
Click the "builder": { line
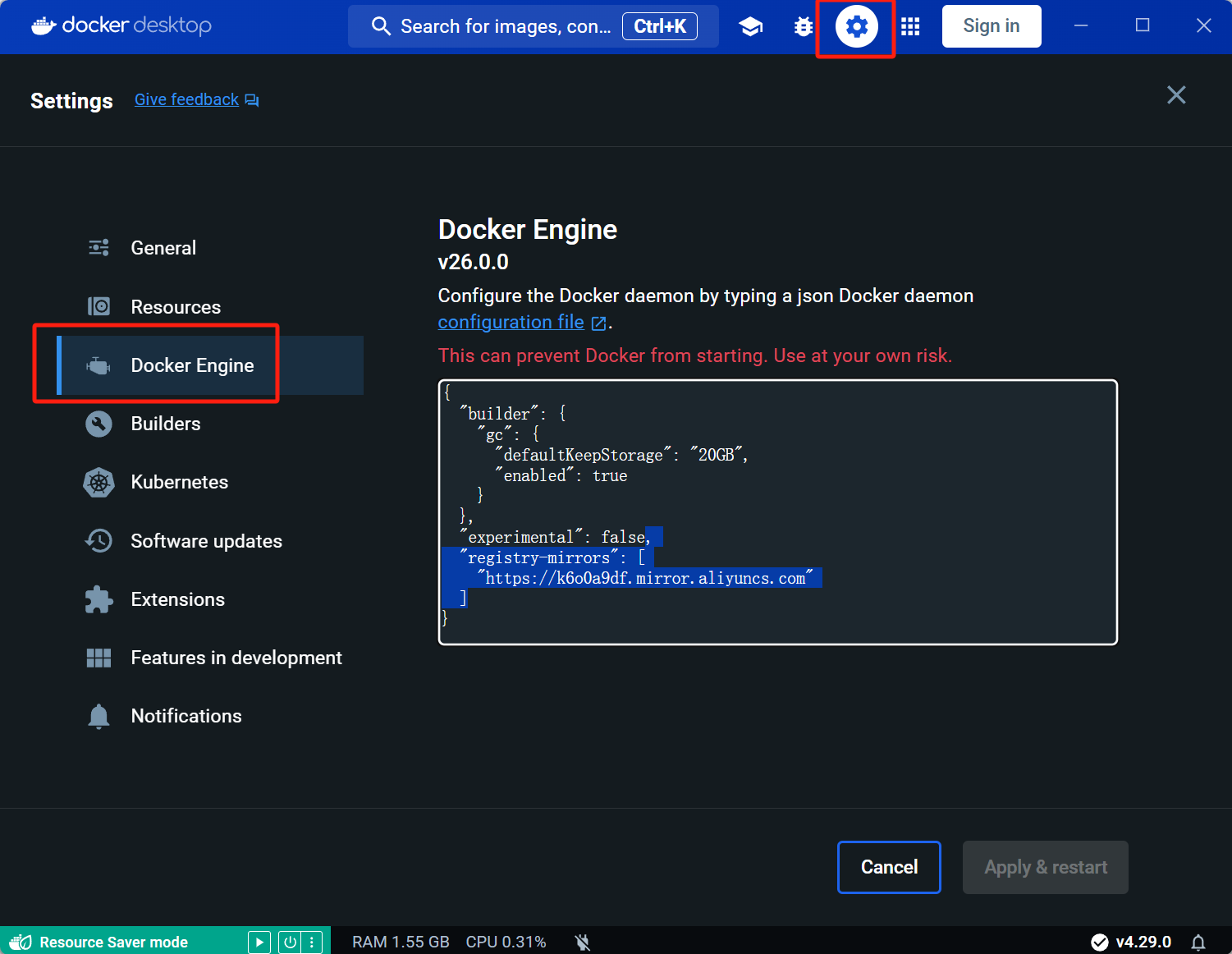click(x=512, y=414)
